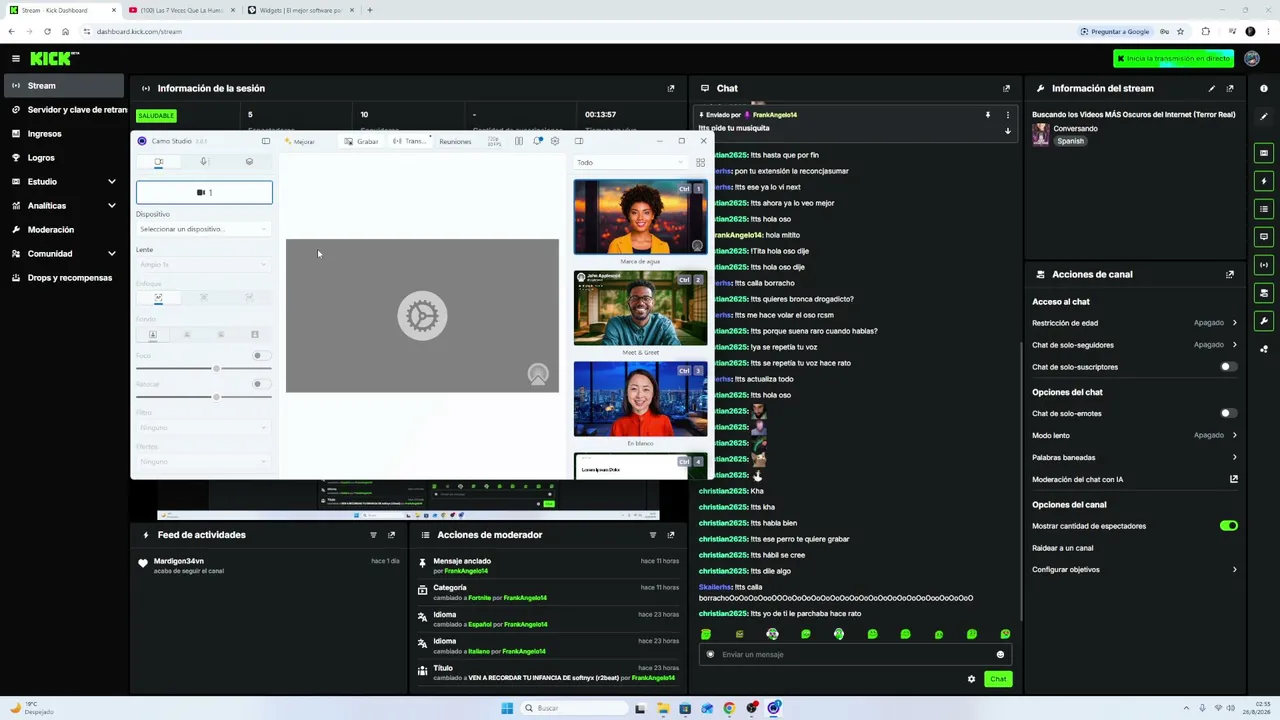Pop out the Información de la sesión panel
Viewport: 1280px width, 720px height.
point(671,88)
